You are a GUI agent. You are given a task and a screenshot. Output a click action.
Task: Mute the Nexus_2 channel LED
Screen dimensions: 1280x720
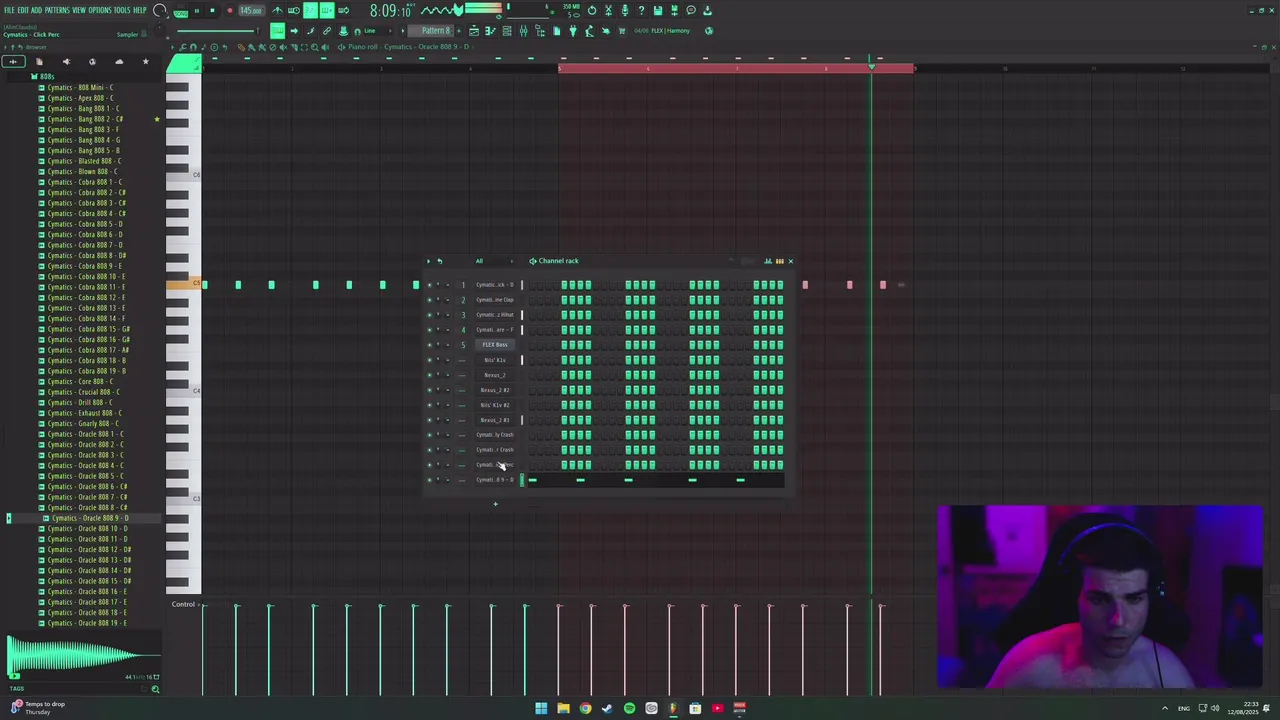pyautogui.click(x=430, y=375)
